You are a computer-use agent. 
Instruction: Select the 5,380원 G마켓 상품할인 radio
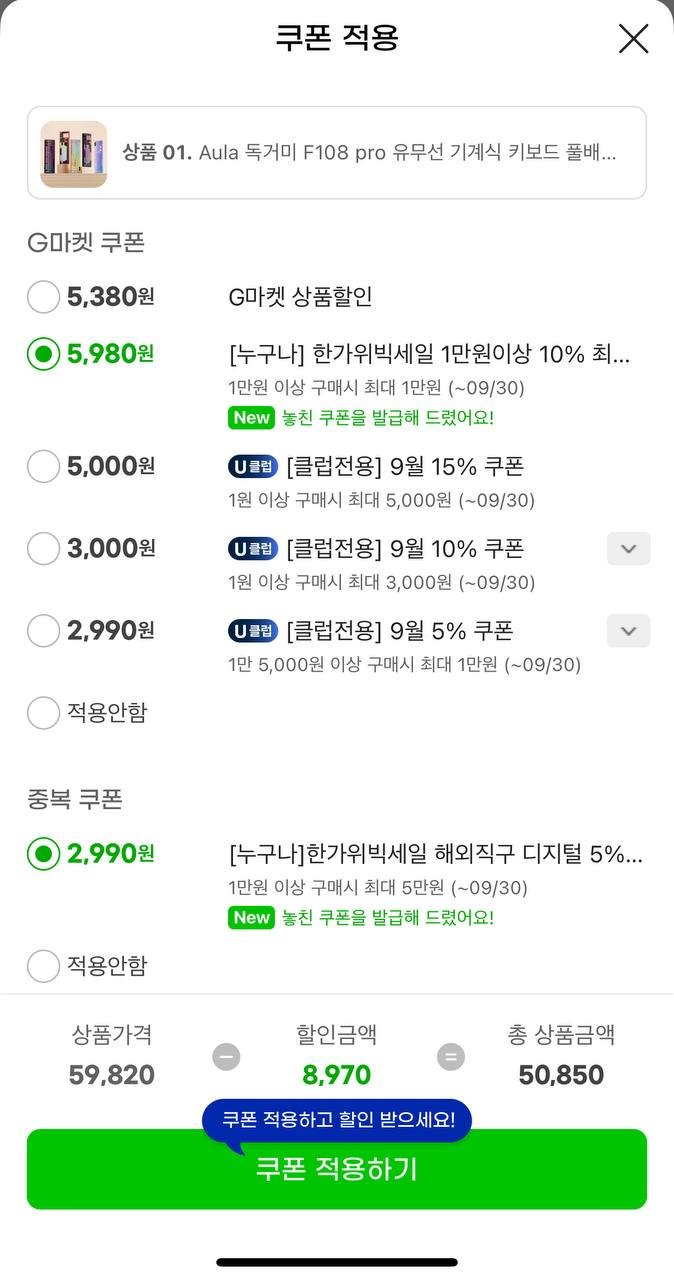(x=43, y=297)
